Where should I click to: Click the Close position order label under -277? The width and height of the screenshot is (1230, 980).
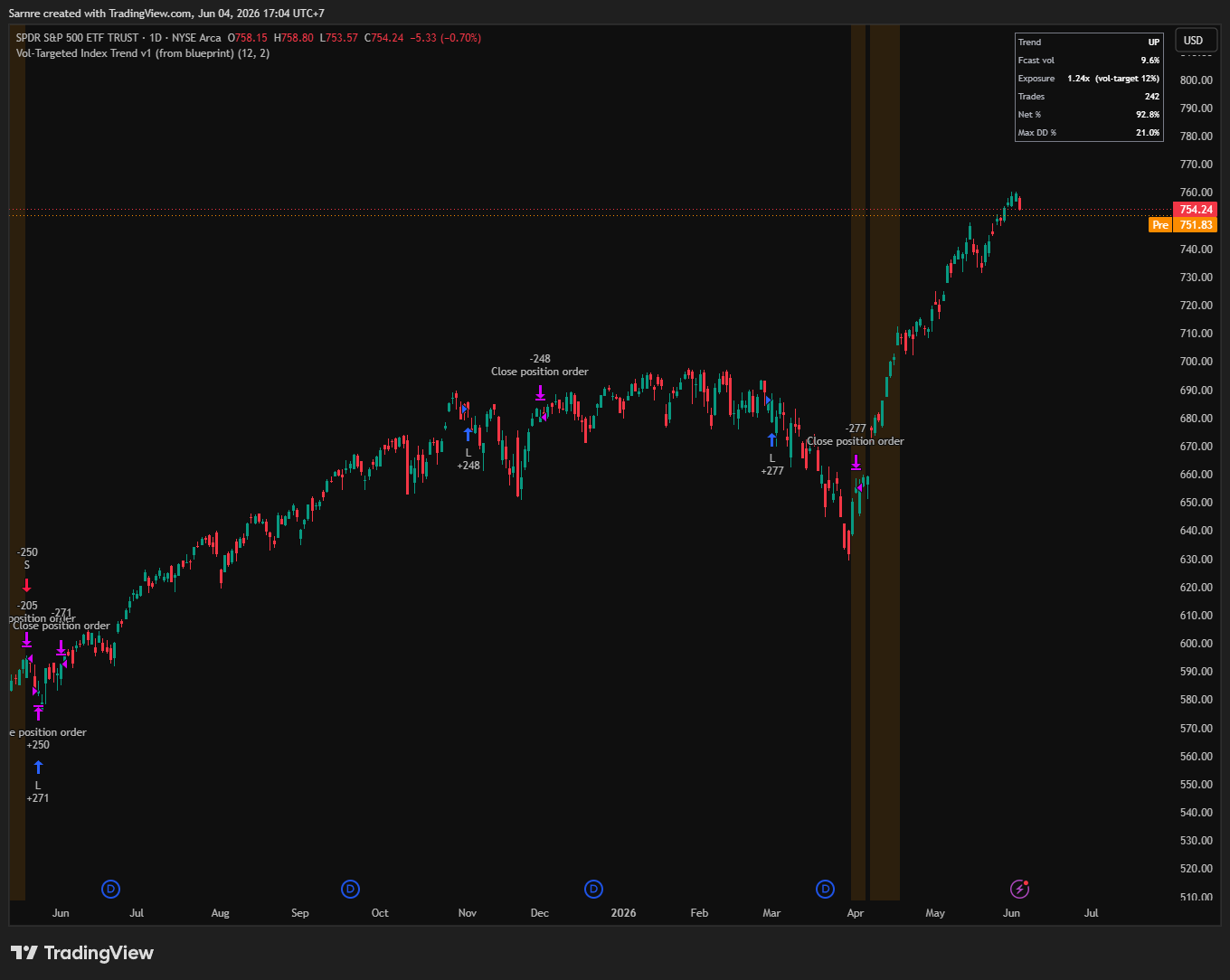click(856, 441)
